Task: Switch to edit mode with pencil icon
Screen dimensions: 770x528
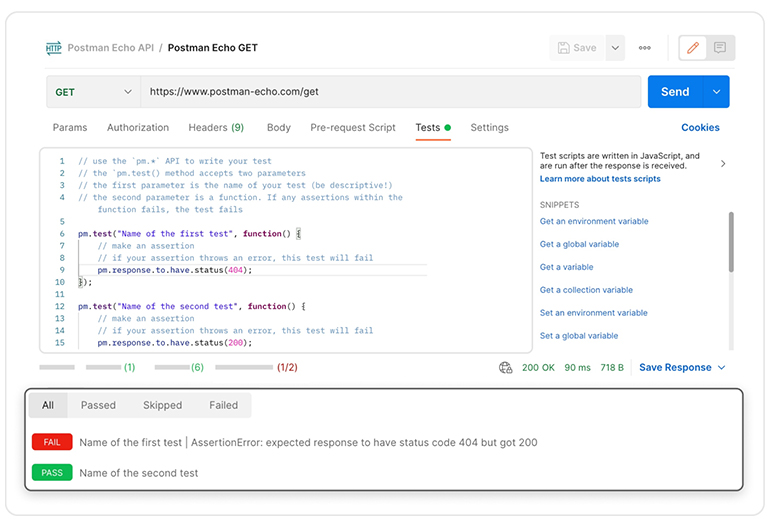Action: [x=692, y=48]
